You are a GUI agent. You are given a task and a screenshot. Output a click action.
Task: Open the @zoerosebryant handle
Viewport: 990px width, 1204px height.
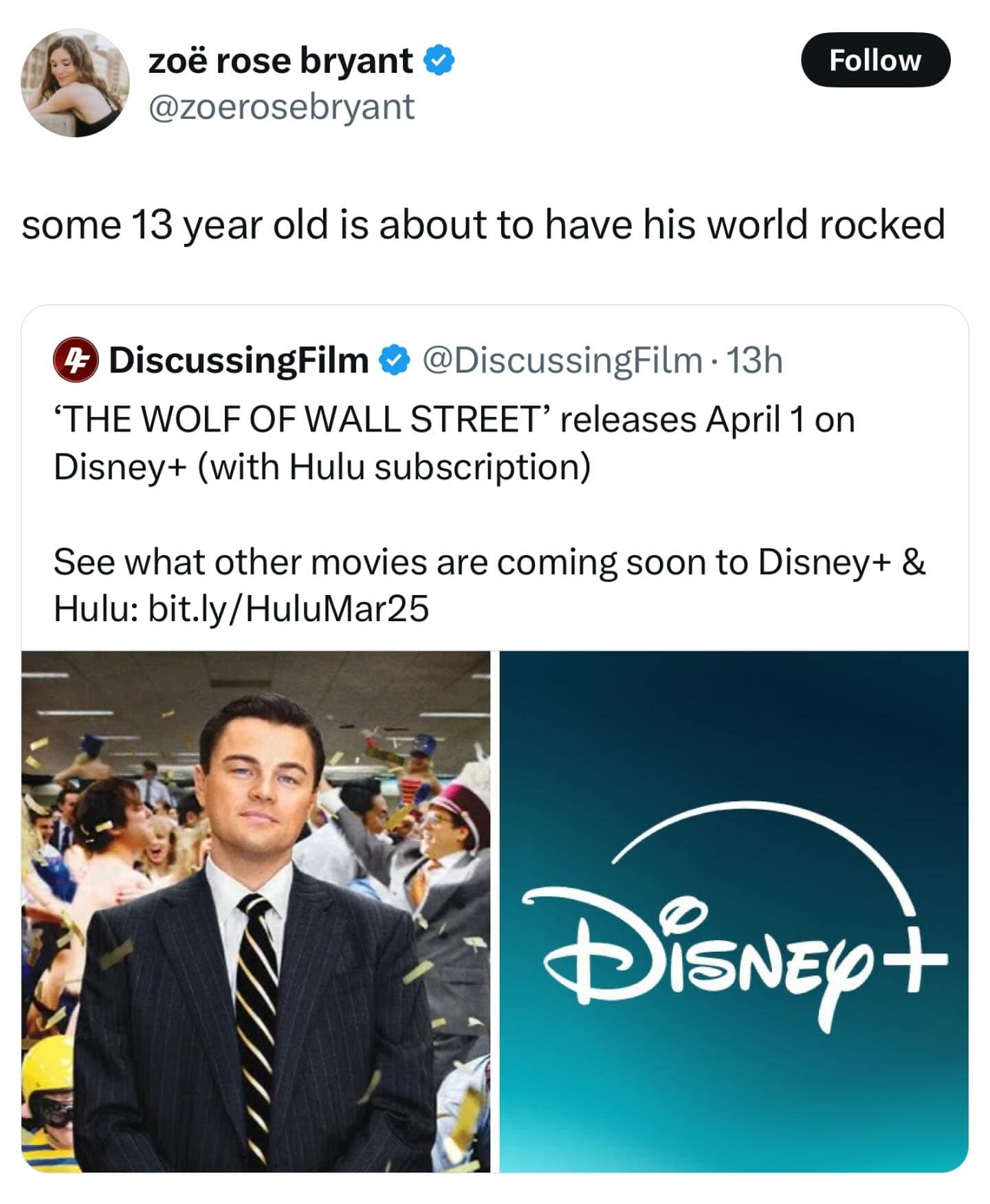281,107
